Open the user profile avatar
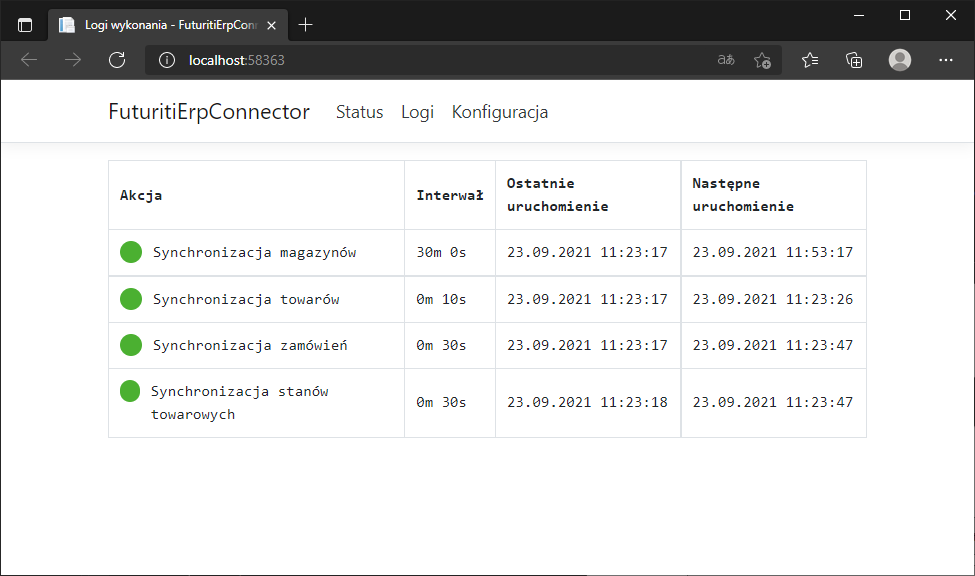 [900, 60]
